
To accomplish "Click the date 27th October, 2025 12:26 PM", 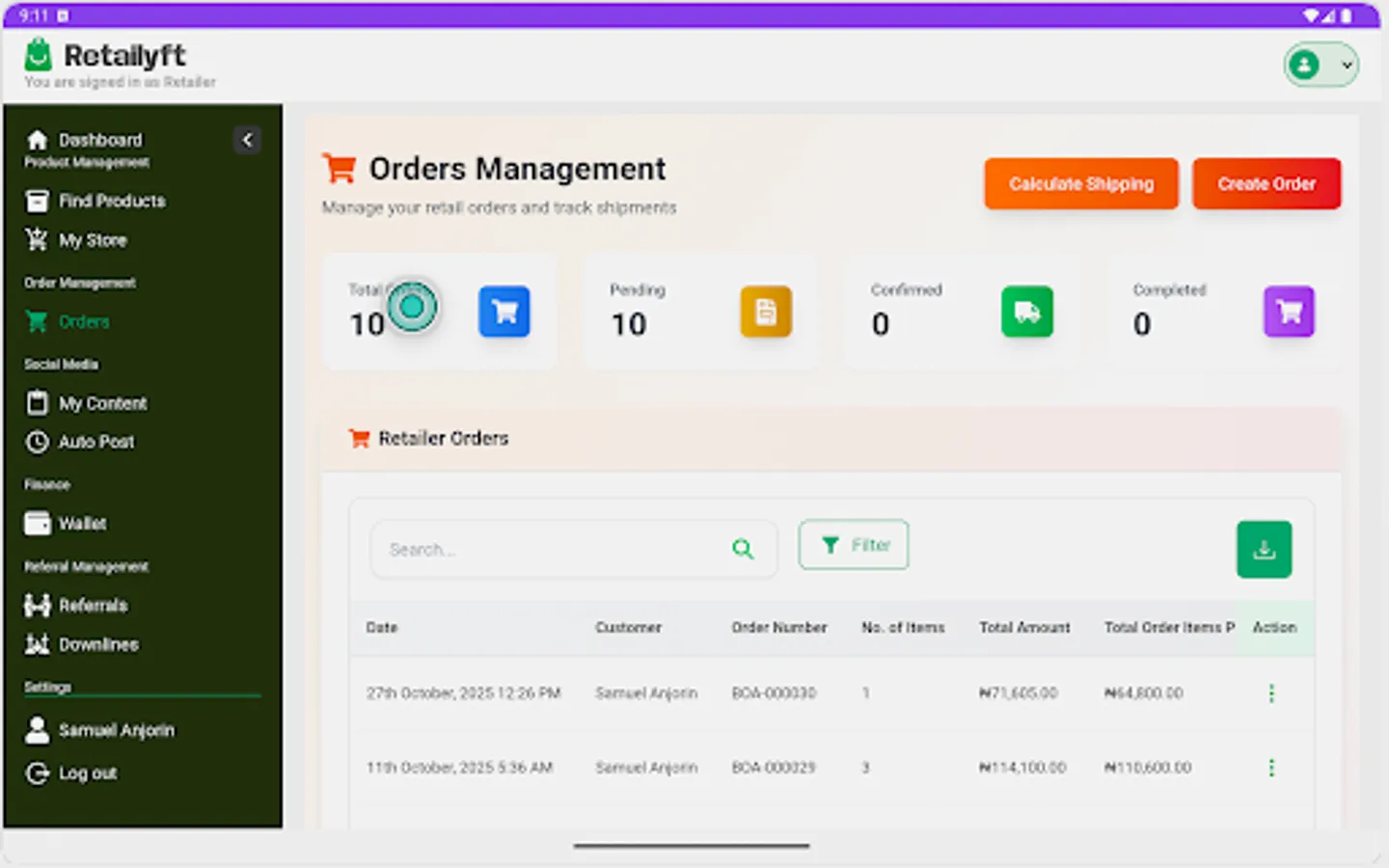I will coord(463,693).
